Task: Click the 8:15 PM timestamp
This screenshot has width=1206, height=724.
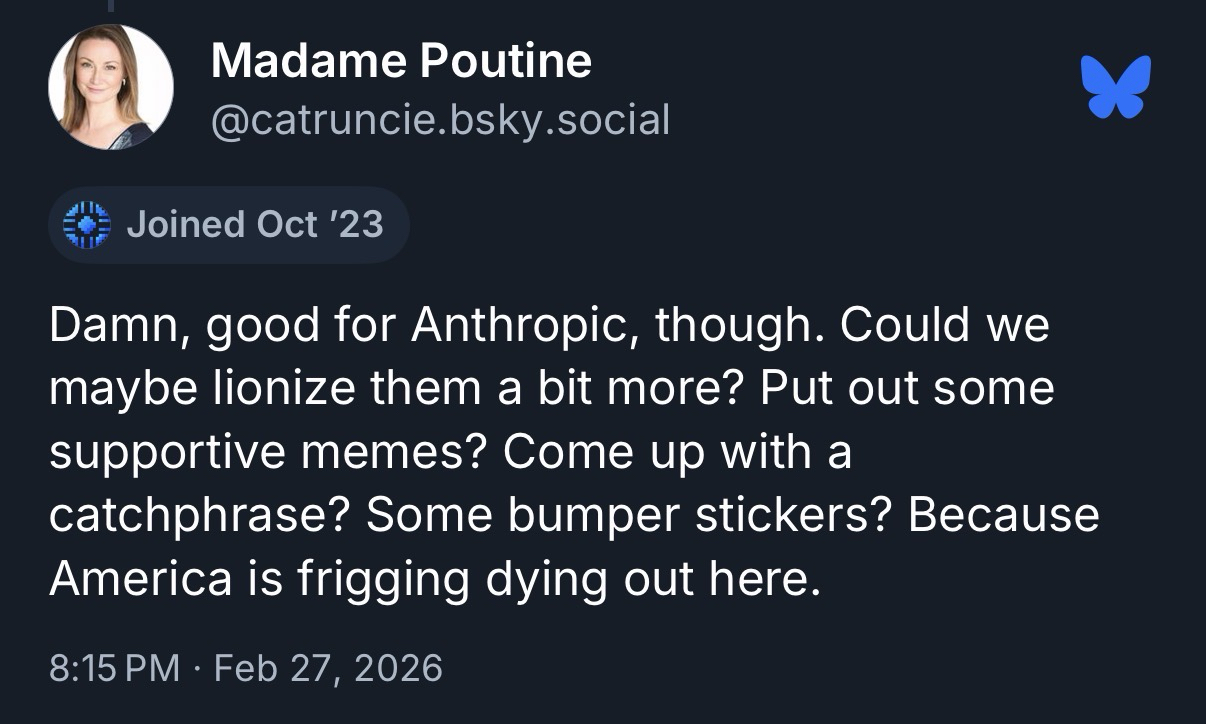Action: coord(115,666)
